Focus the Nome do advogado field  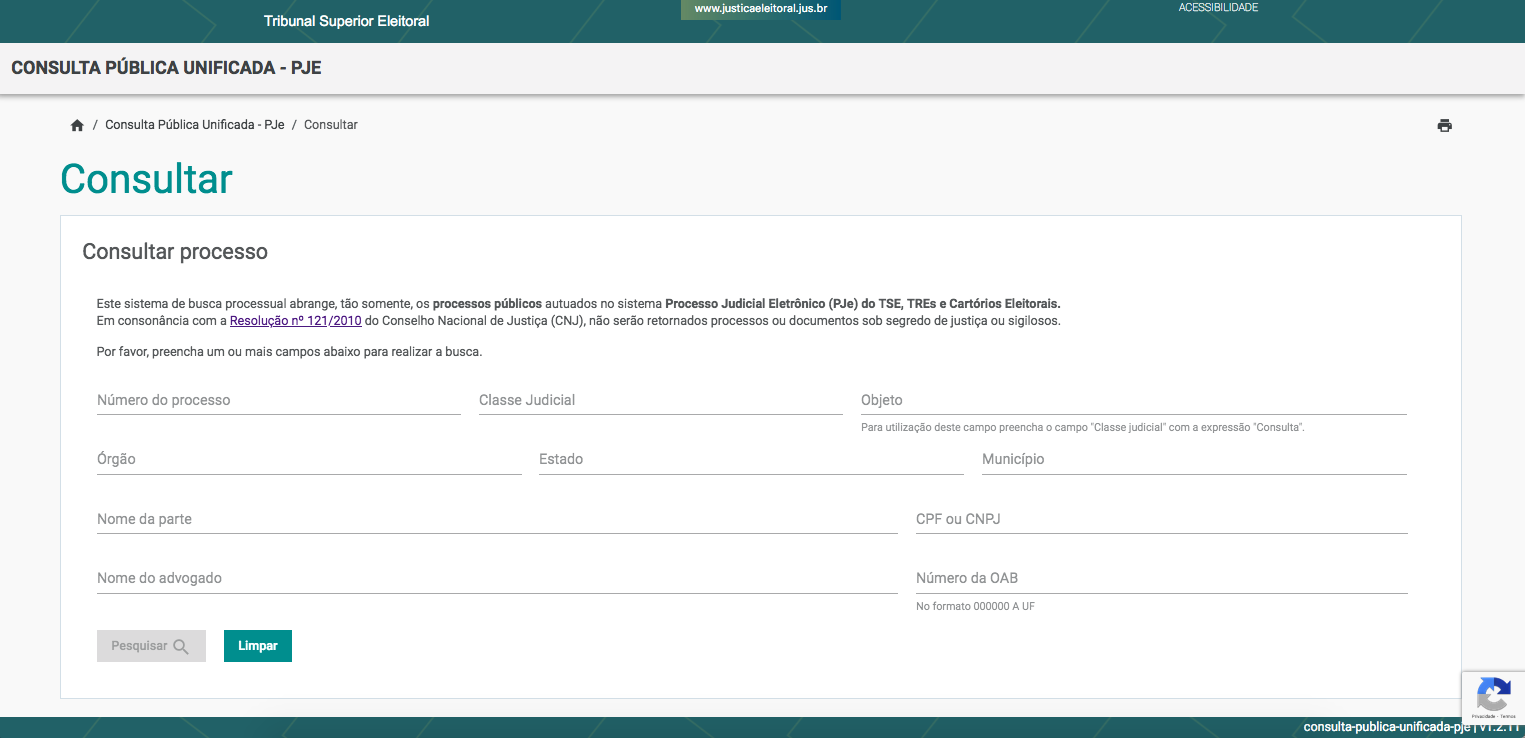(497, 579)
